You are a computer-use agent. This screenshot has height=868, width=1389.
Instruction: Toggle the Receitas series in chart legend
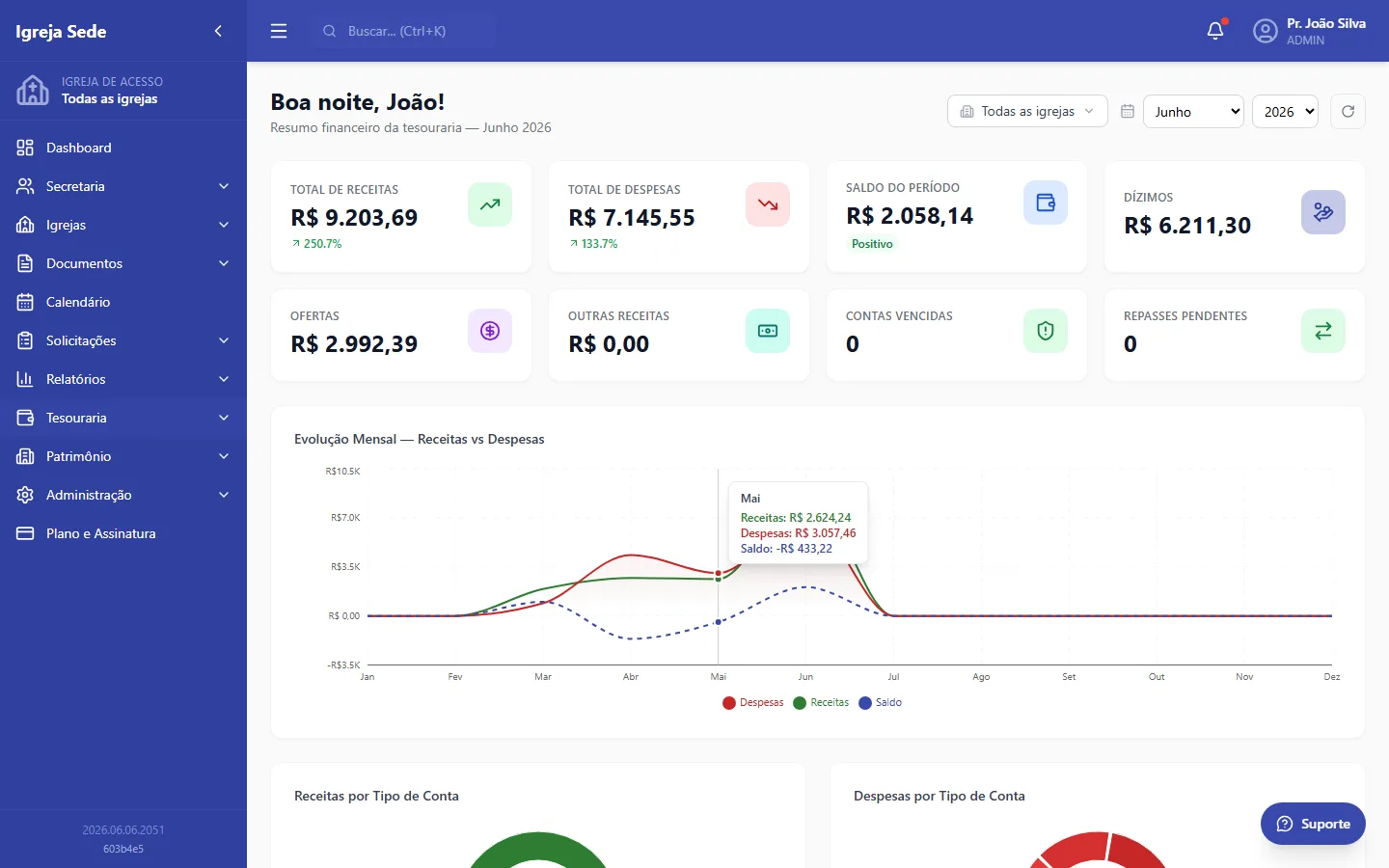click(821, 702)
